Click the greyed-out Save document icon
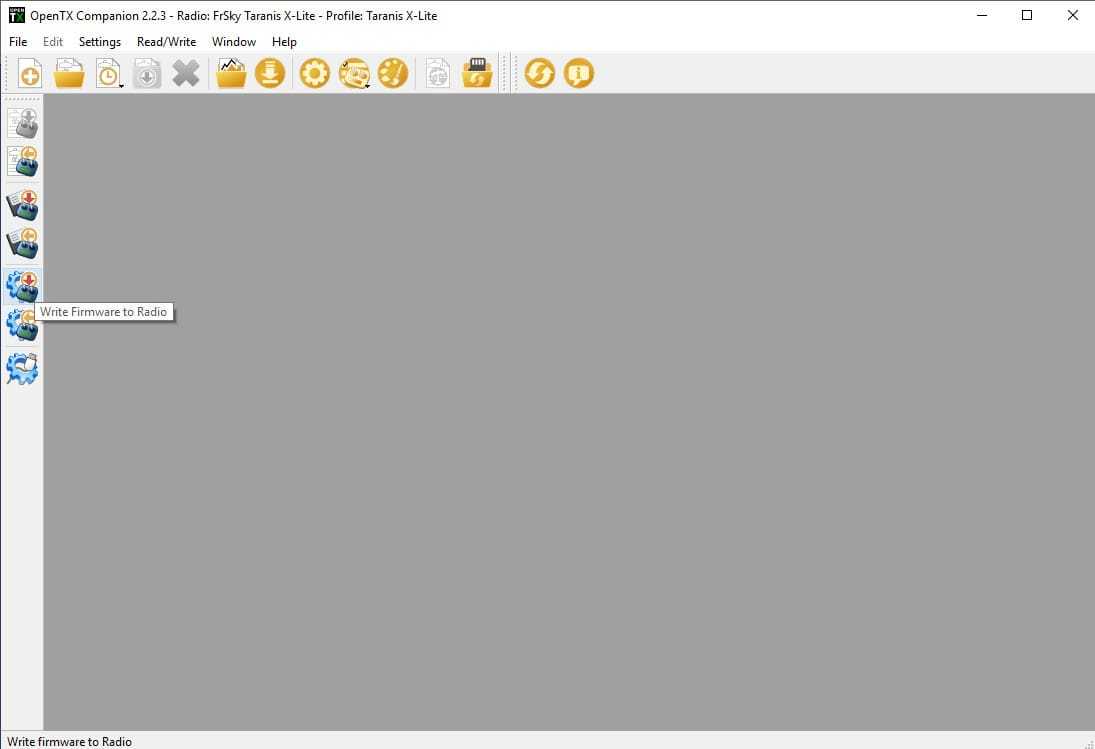1095x749 pixels. tap(147, 73)
